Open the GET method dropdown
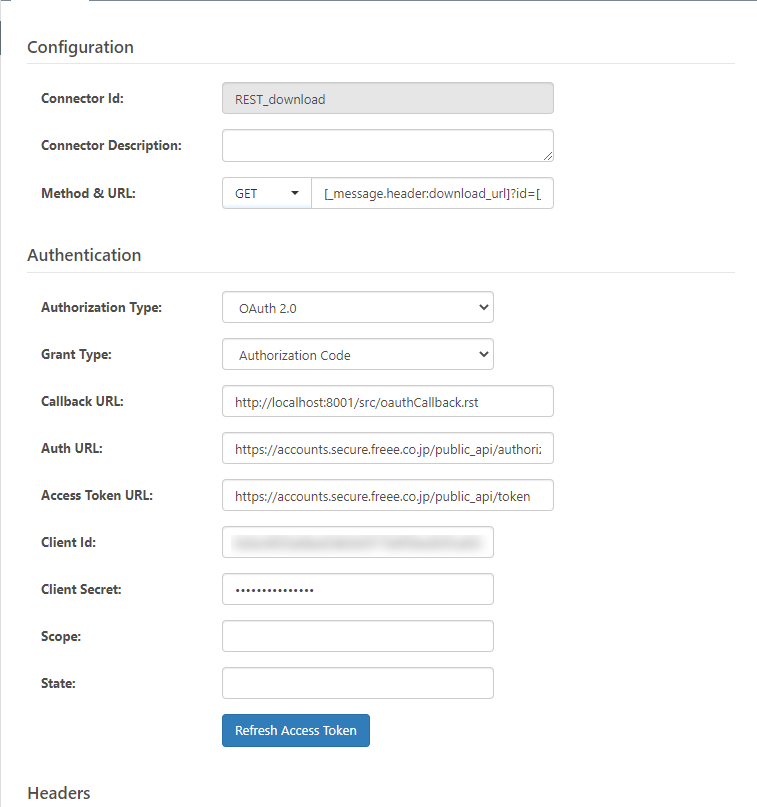 (x=266, y=193)
